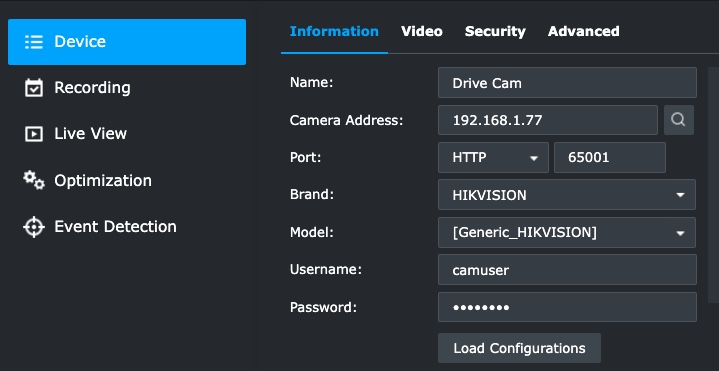The width and height of the screenshot is (719, 371).
Task: Click the port number field 65001
Action: (610, 157)
